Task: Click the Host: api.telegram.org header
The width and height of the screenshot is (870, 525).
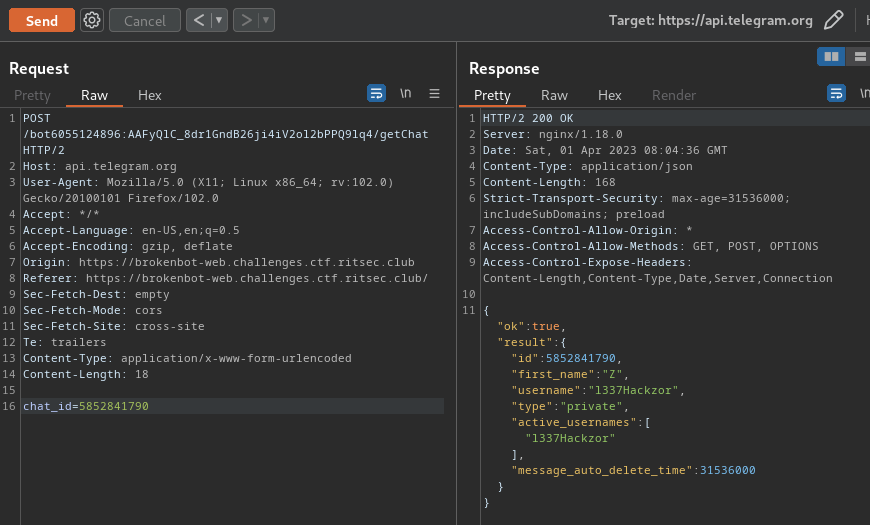Action: pos(100,166)
